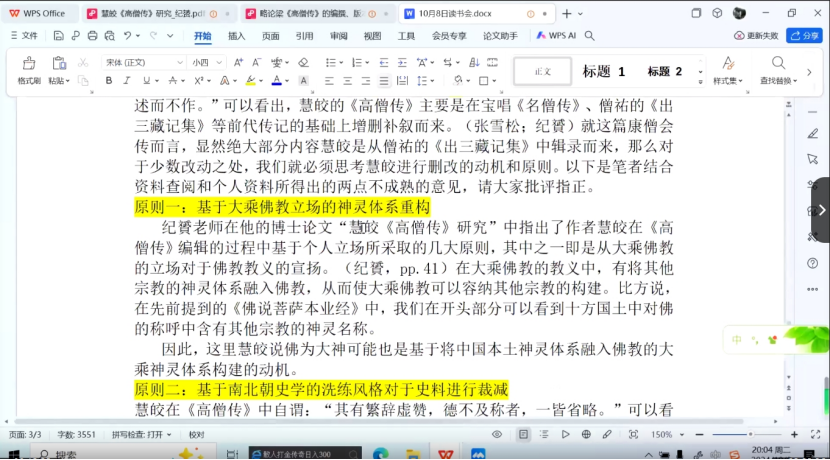
Task: Align text to the left
Action: pyautogui.click(x=329, y=81)
